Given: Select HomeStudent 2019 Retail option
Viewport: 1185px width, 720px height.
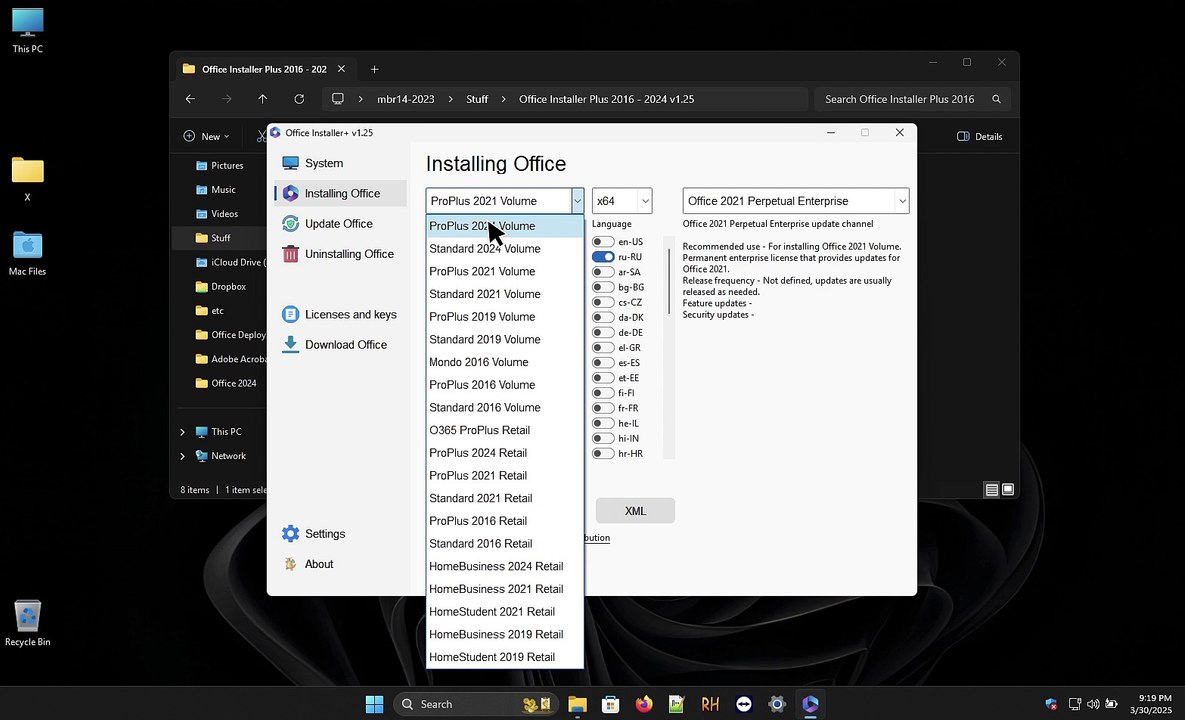Looking at the screenshot, I should 505,657.
